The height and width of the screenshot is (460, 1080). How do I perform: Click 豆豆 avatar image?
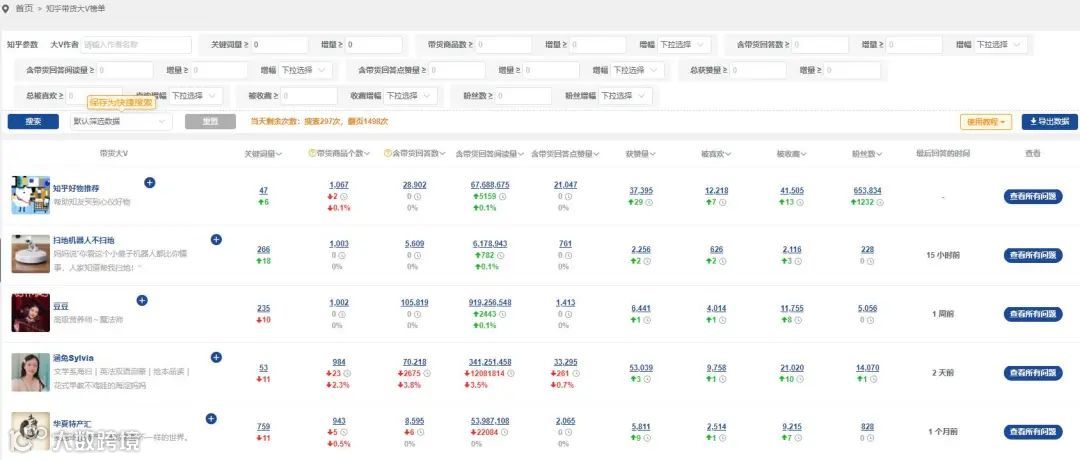(30, 312)
